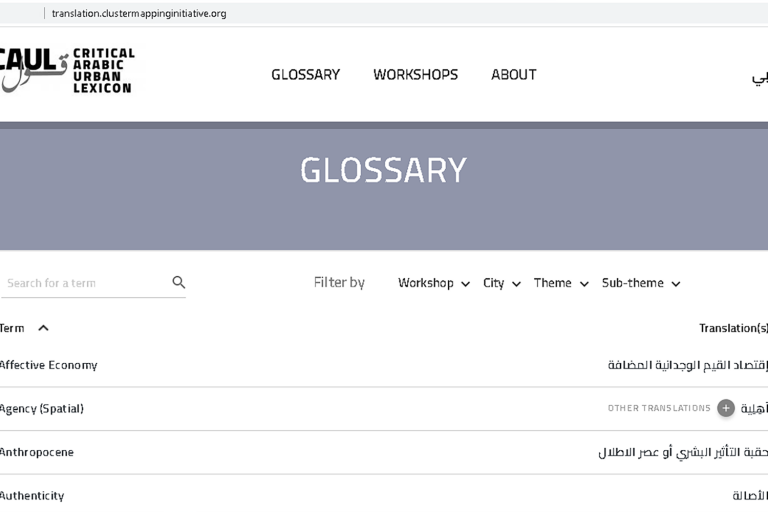
Task: Open the Theme filter dropdown
Action: [560, 283]
